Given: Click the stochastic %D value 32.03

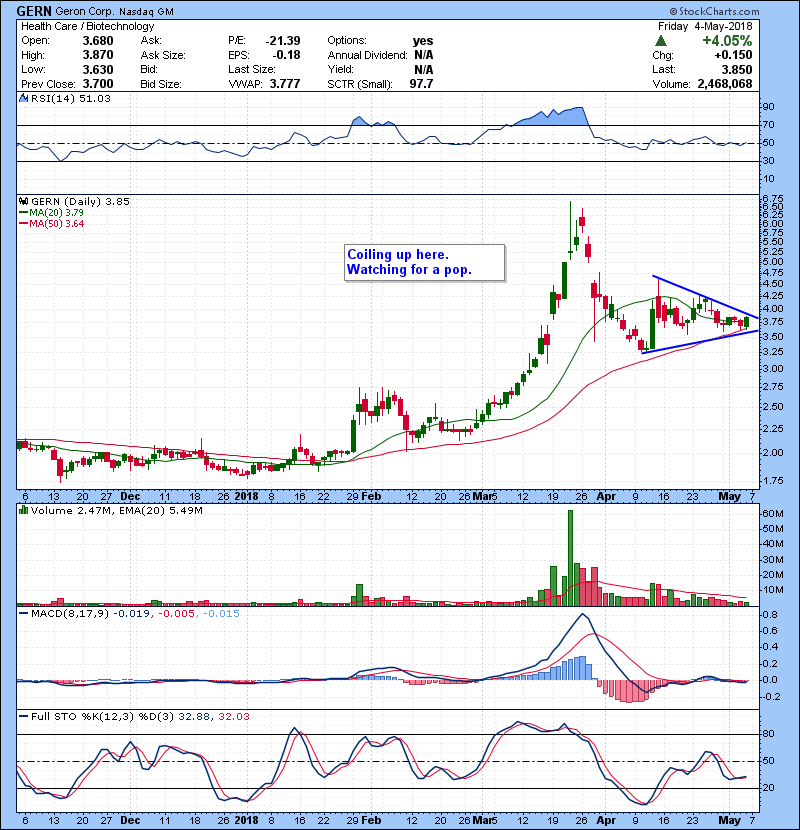Looking at the screenshot, I should pyautogui.click(x=233, y=717).
